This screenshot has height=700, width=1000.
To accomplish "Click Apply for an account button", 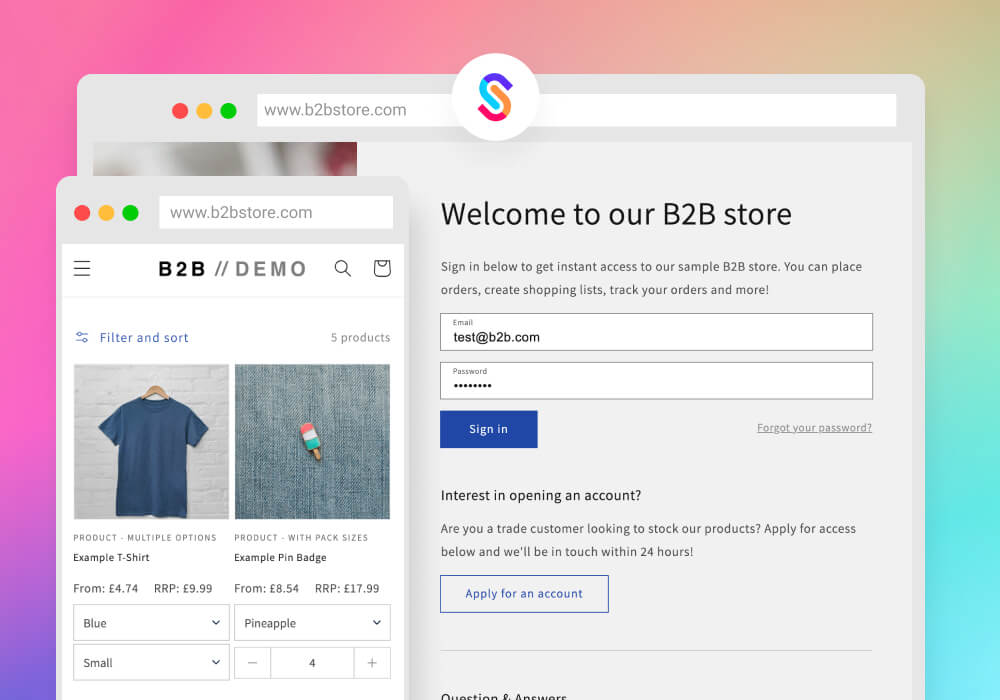I will pos(524,594).
